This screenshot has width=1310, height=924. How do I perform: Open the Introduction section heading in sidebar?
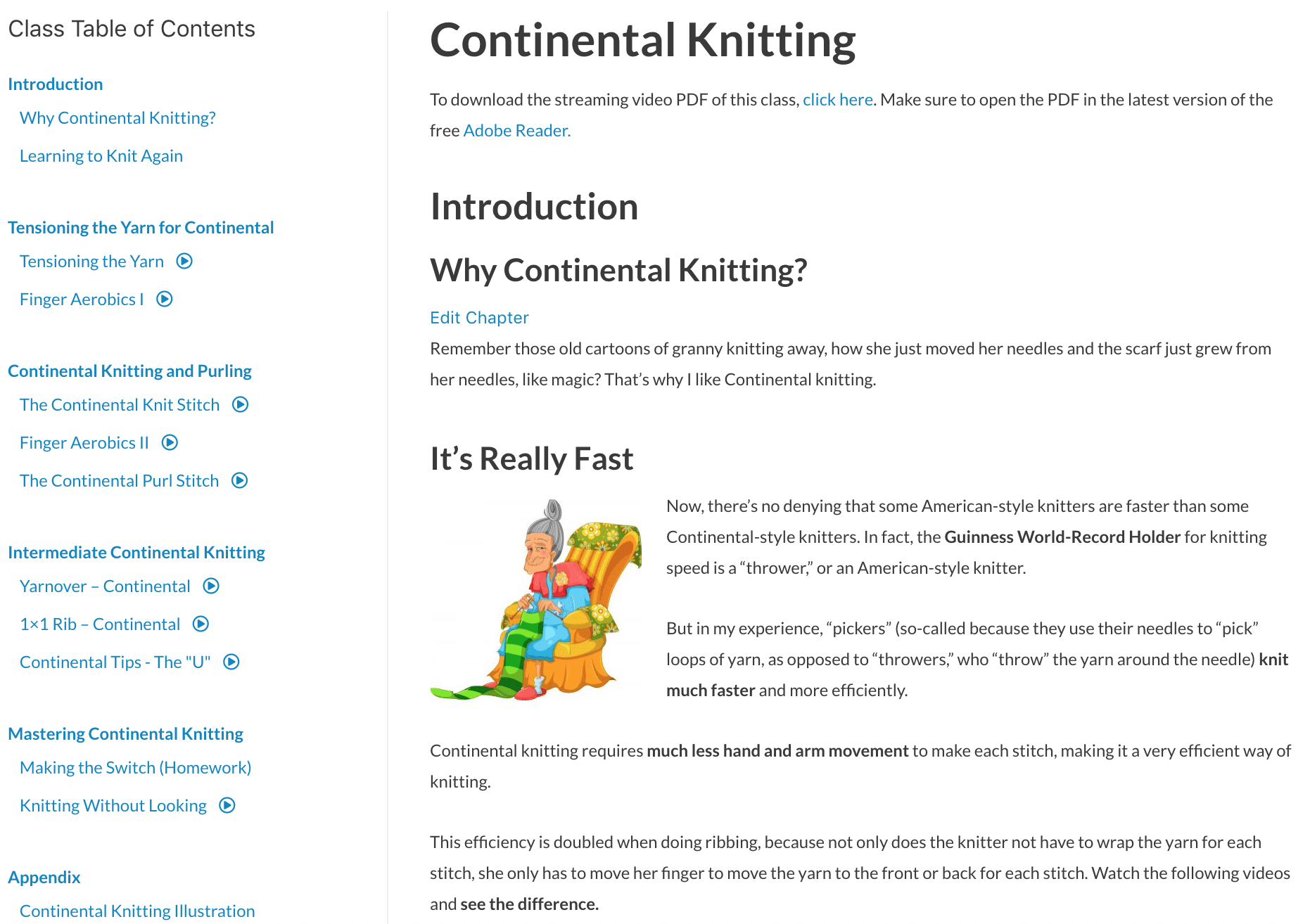click(56, 84)
